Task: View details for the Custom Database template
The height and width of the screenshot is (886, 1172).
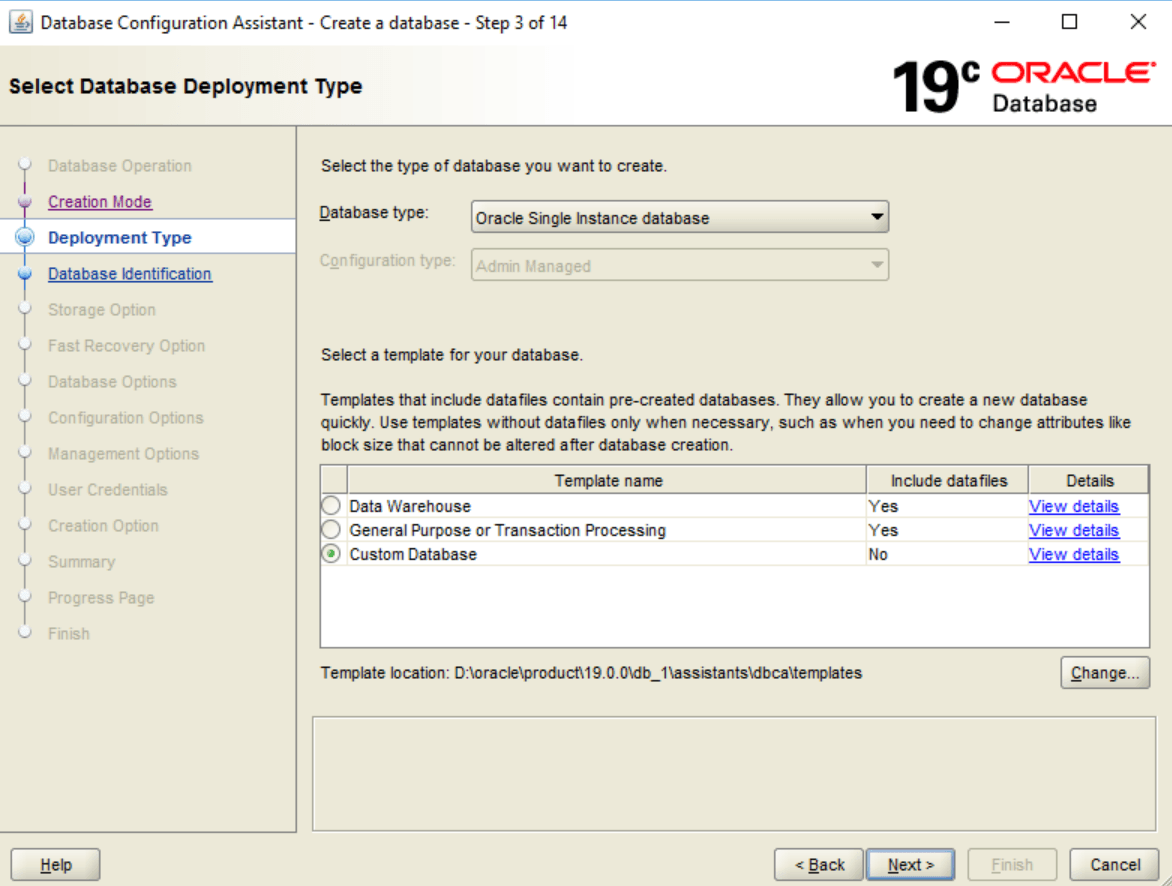Action: coord(1073,554)
